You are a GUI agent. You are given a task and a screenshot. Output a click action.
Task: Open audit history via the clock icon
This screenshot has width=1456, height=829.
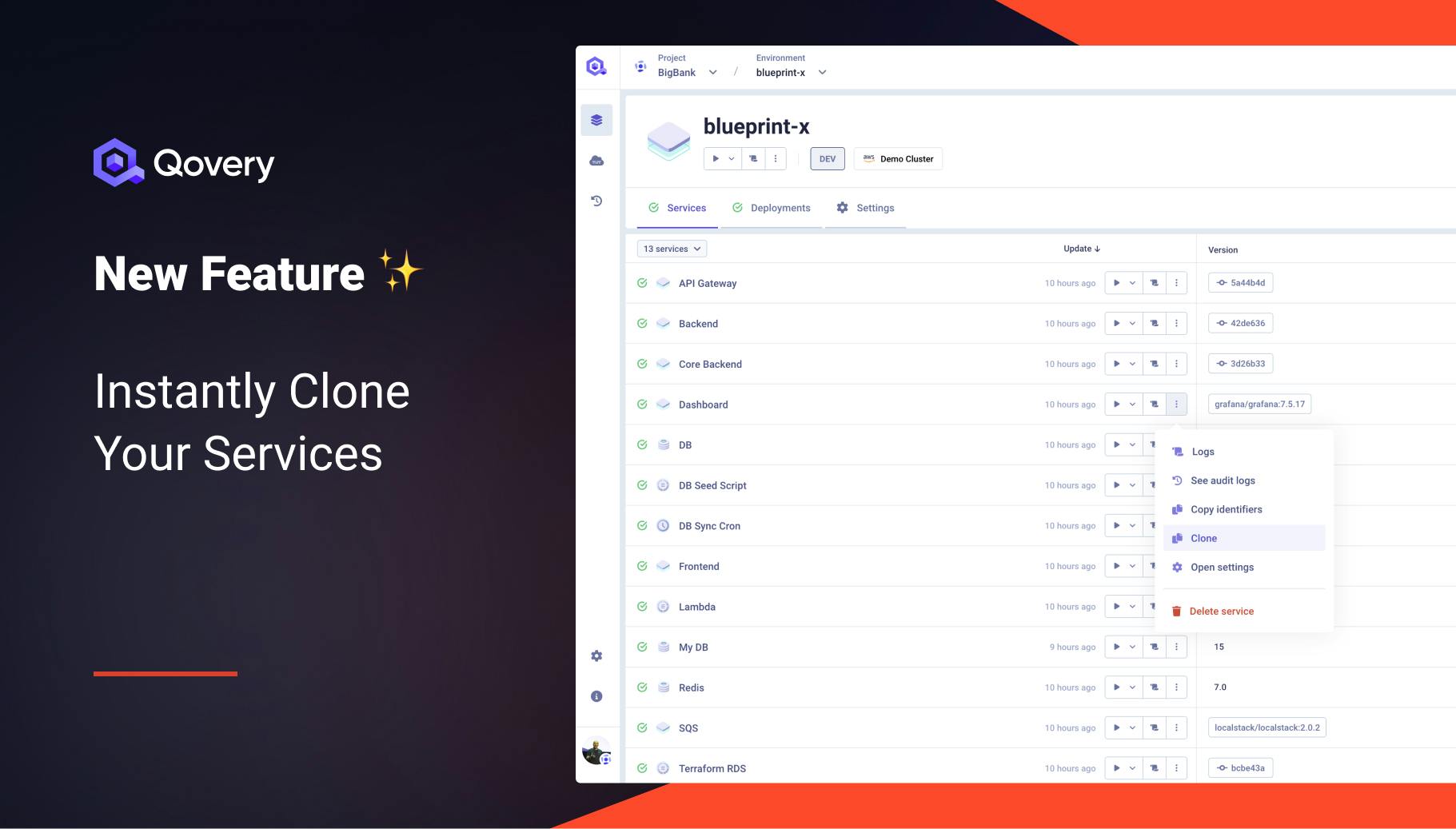click(596, 200)
